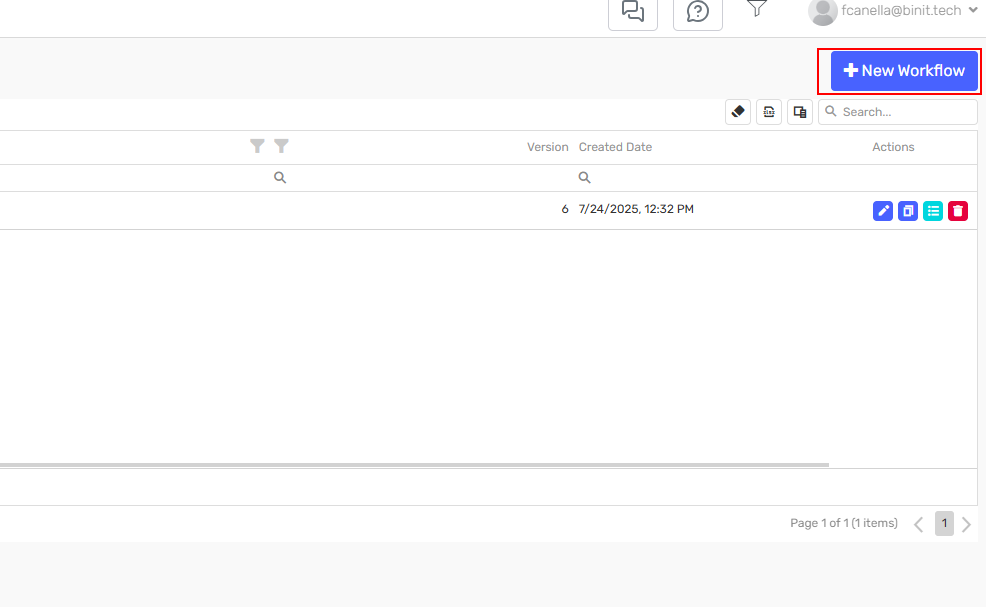Toggle the second column filter funnel
Image resolution: width=986 pixels, height=607 pixels.
[281, 146]
